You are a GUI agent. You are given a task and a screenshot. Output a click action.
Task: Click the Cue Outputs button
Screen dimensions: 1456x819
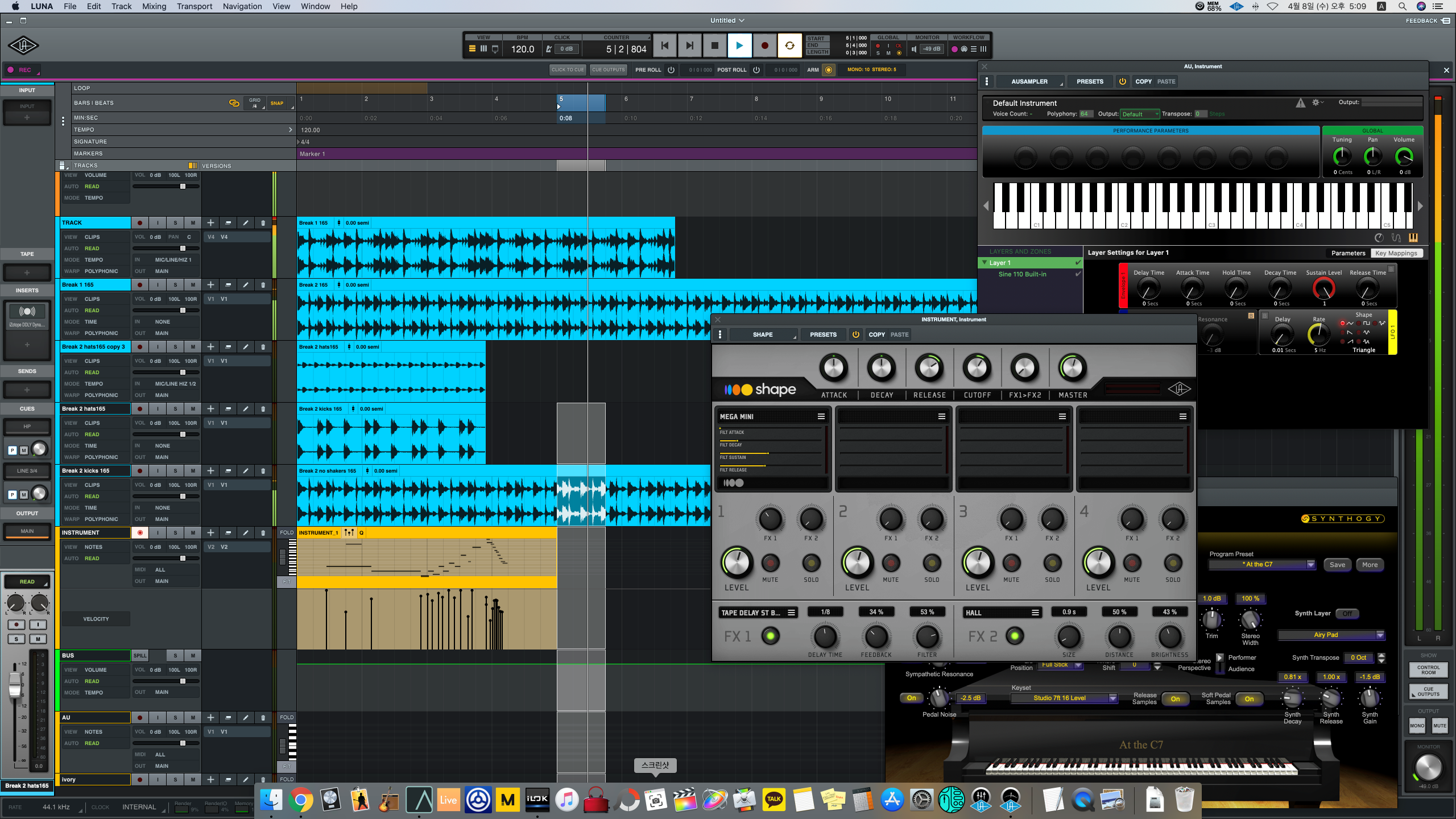608,70
